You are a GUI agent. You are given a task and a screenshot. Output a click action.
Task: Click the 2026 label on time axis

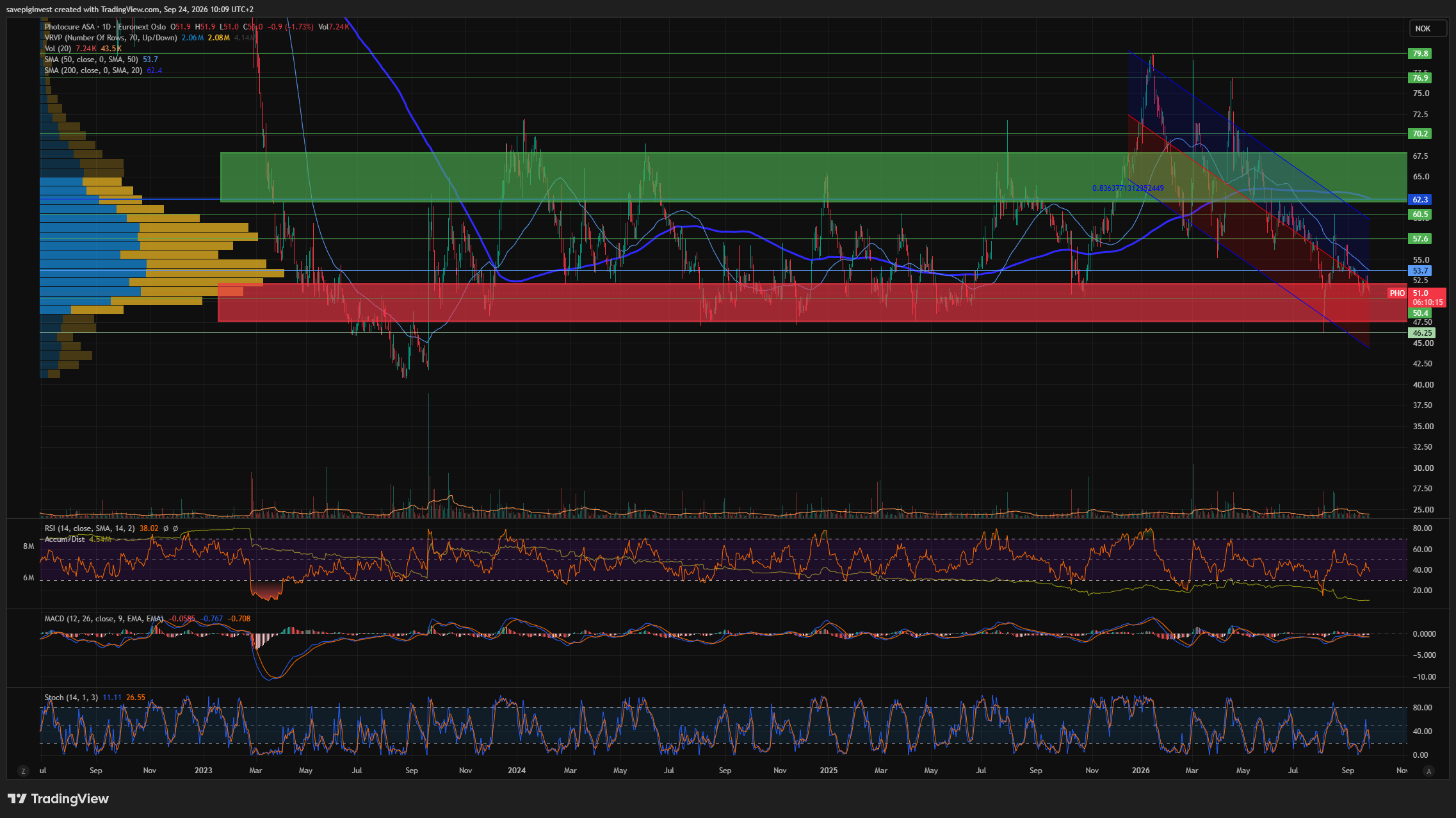pyautogui.click(x=1140, y=771)
